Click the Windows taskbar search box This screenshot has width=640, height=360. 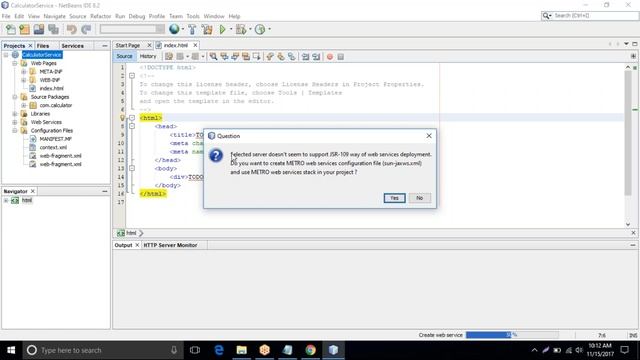[x=102, y=350]
